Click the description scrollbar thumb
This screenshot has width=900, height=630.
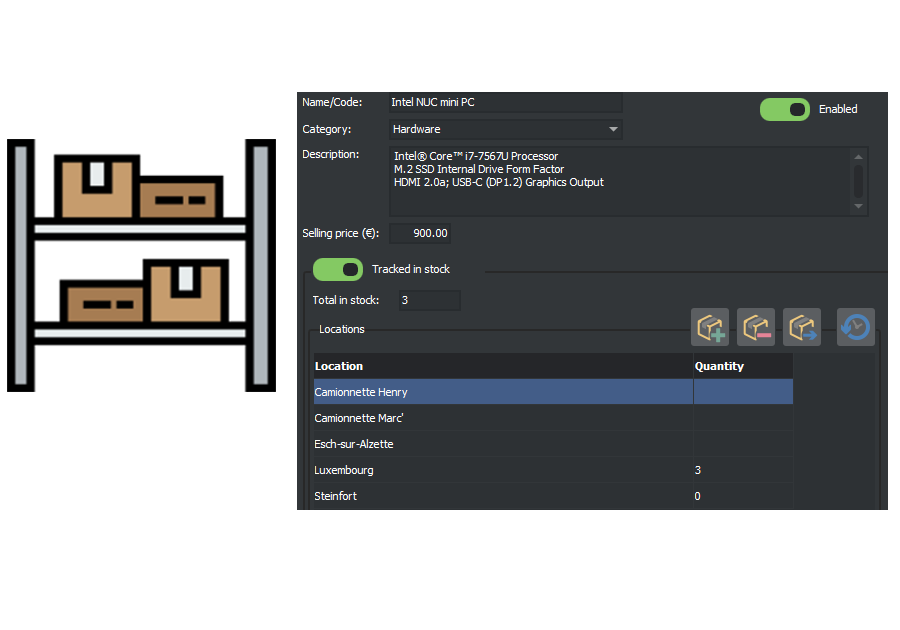[858, 181]
